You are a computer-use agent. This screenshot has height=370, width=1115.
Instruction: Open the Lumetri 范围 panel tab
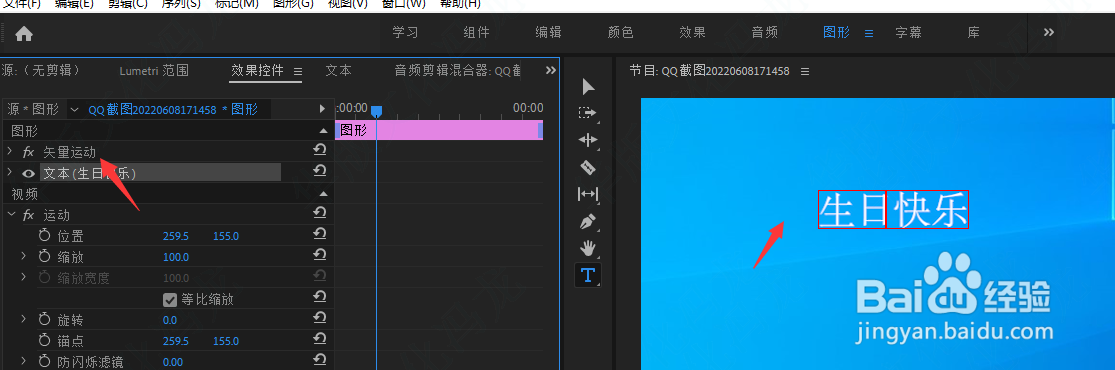tap(154, 70)
